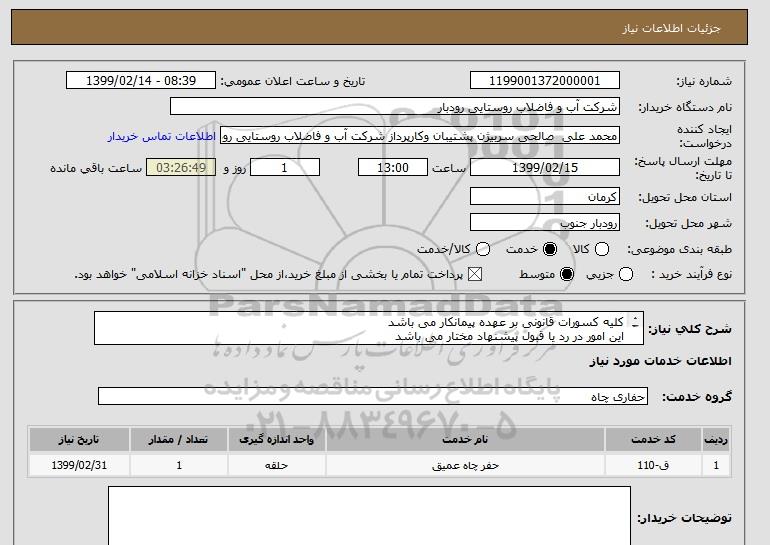Click the deadline hour field 13:00
Screen dimensions: 770x545
[x=393, y=167]
